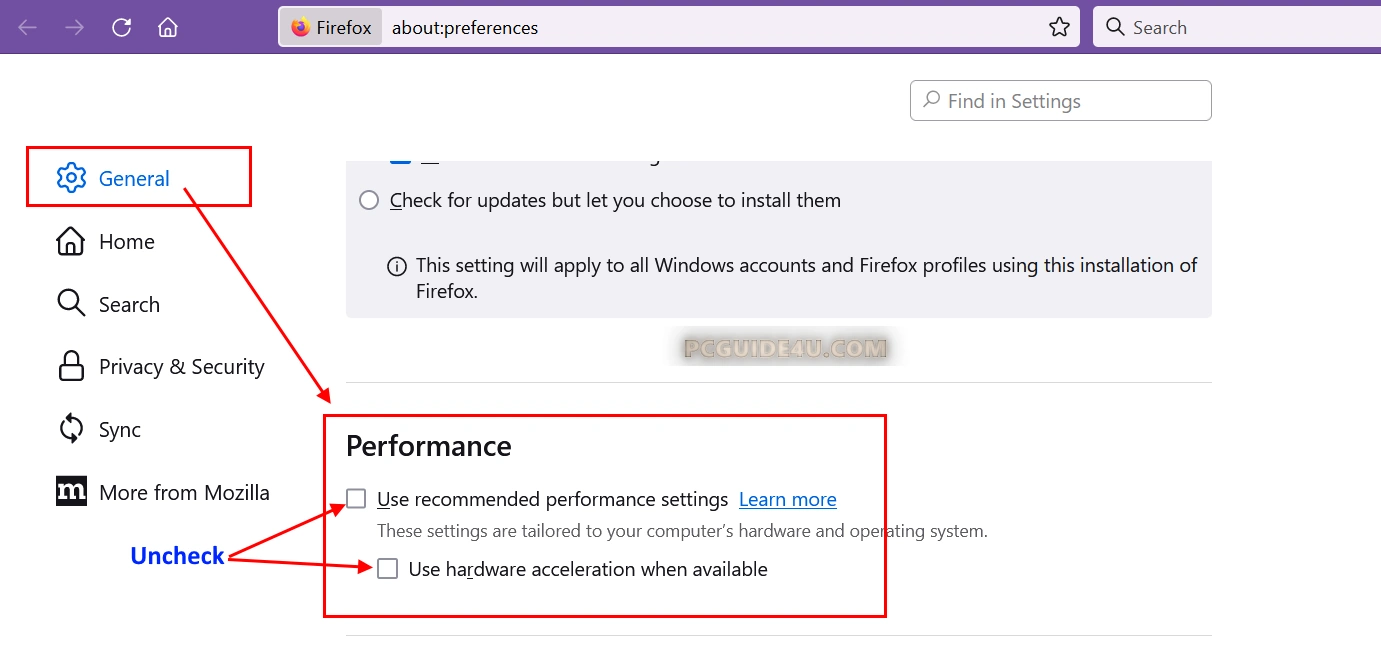The image size is (1381, 647).
Task: Click the browser forward arrow
Action: 74,27
